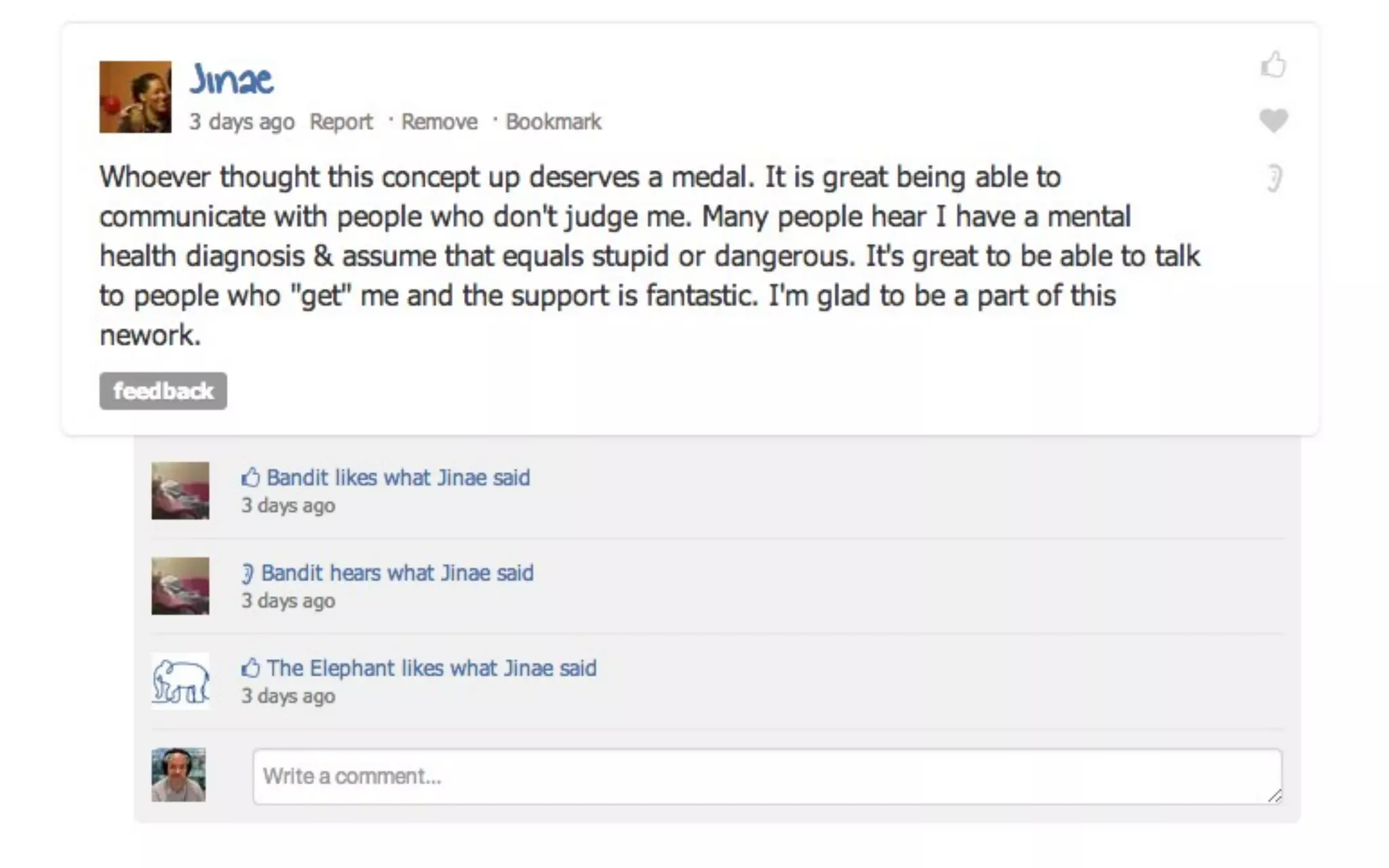Click The Elephant's elephant avatar

coord(180,681)
